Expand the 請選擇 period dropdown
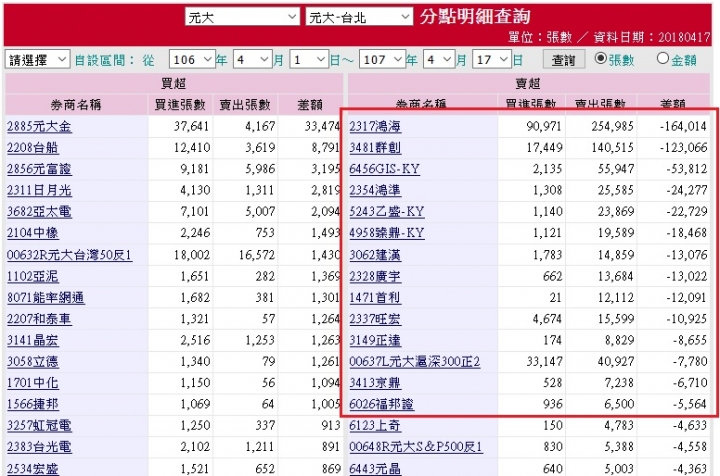Viewport: 720px width, 476px height. tap(37, 60)
